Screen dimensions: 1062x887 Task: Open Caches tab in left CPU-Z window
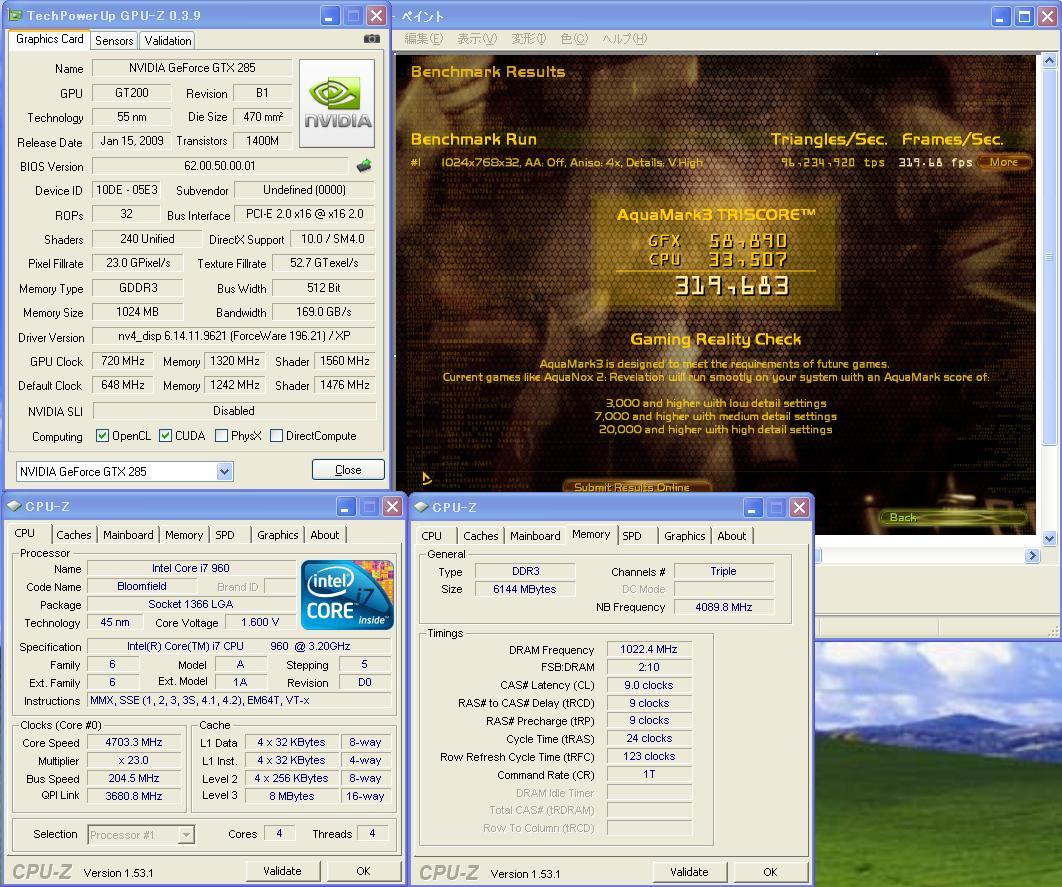[73, 535]
